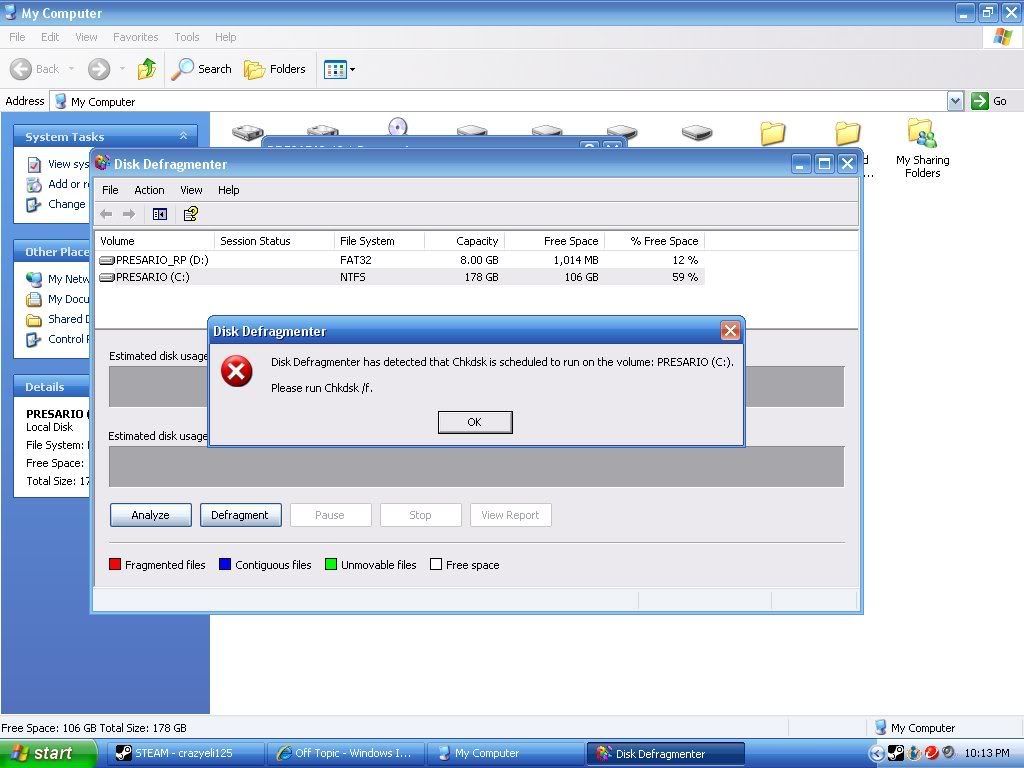Open My Computer Tools menu
This screenshot has height=768, width=1024.
187,37
